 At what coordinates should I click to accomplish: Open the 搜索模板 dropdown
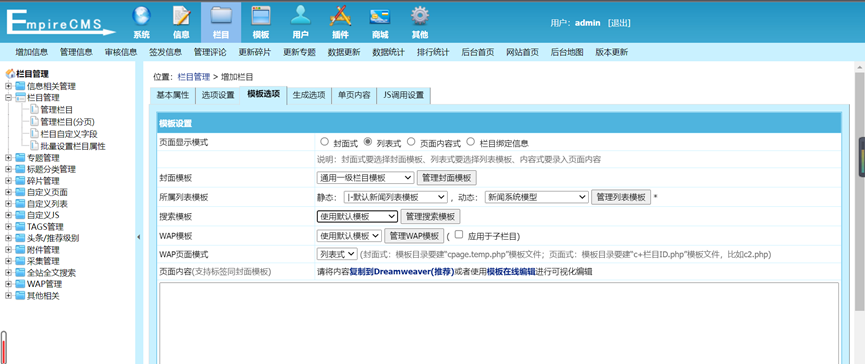(x=357, y=216)
